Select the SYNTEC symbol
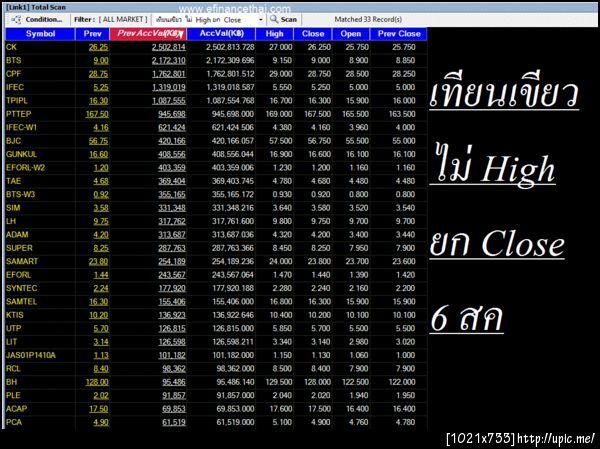The height and width of the screenshot is (449, 600). [21, 288]
